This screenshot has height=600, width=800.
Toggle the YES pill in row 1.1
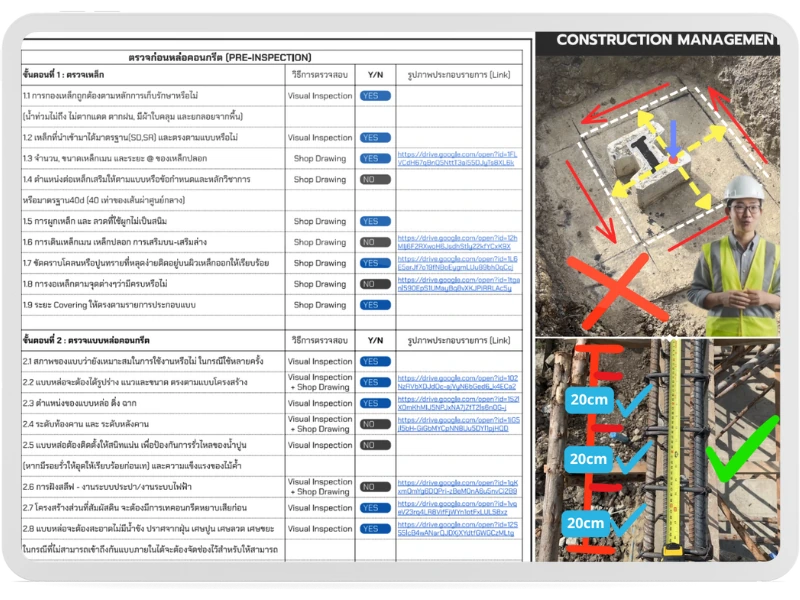pyautogui.click(x=375, y=96)
